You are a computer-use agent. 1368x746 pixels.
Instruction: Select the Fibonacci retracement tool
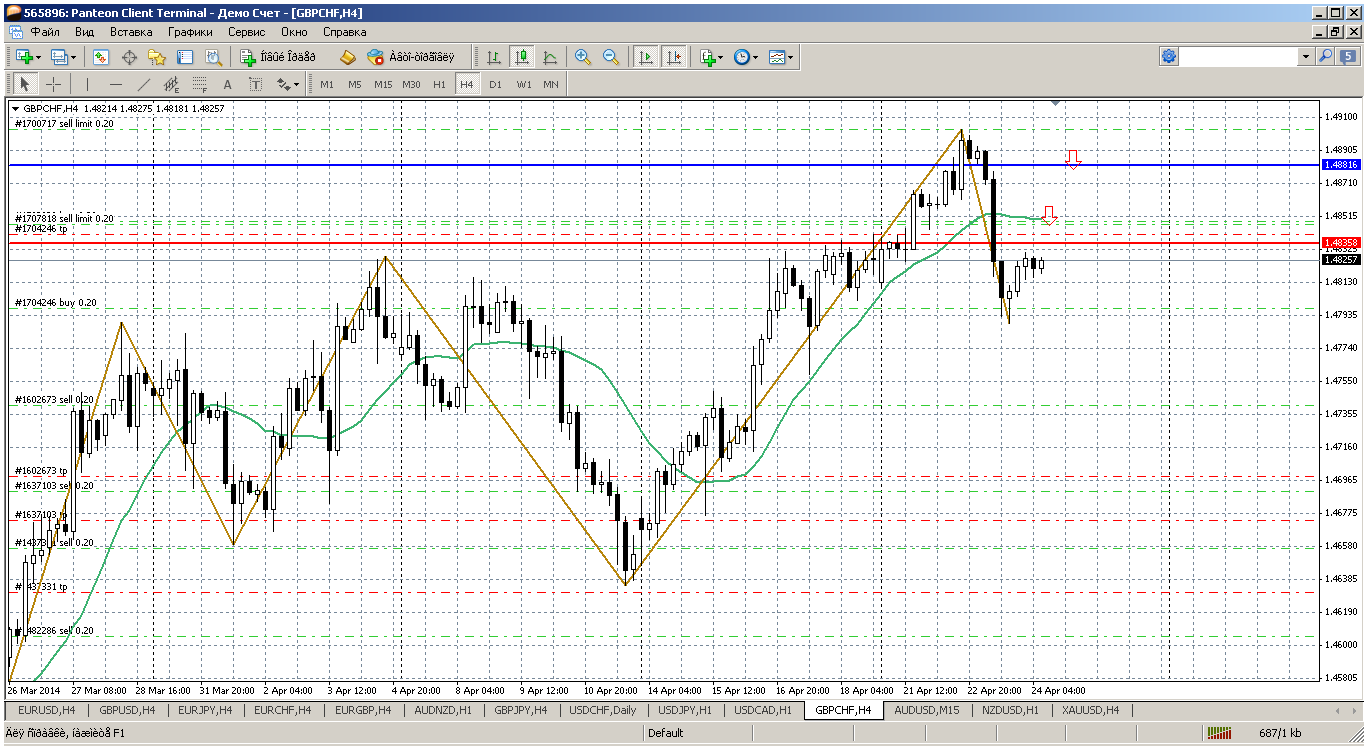tap(199, 85)
